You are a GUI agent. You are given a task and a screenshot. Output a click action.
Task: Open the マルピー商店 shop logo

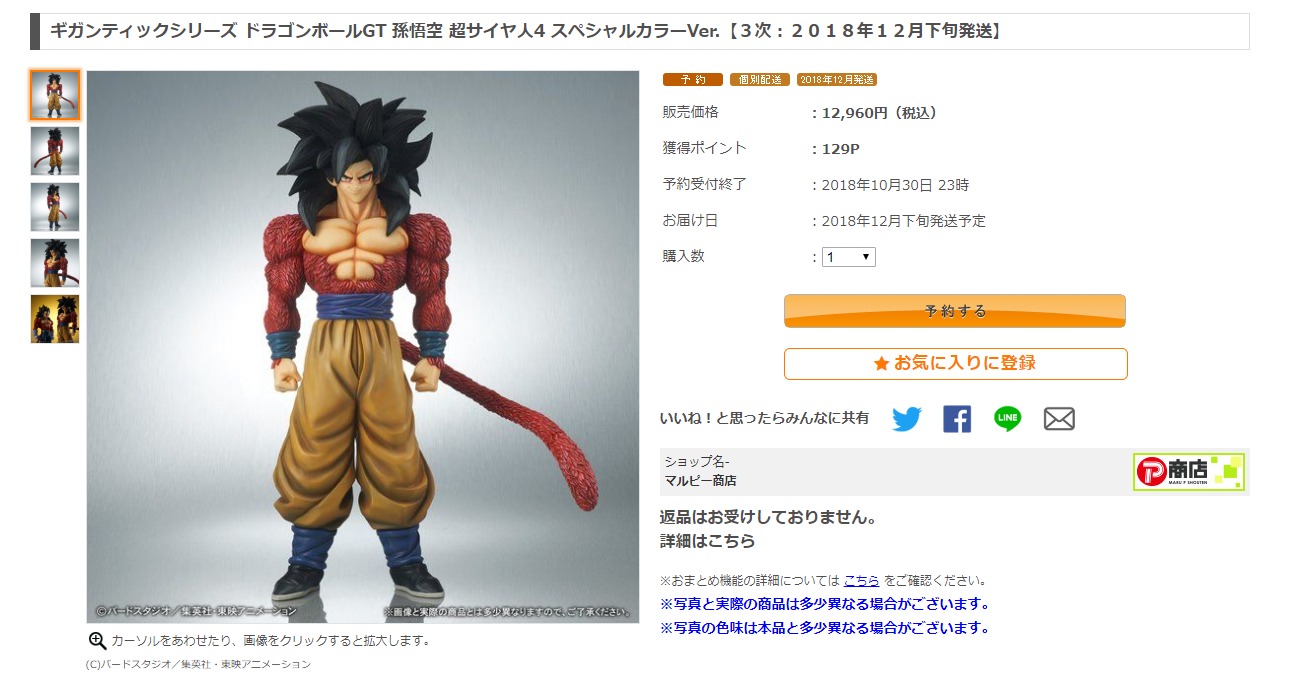1189,472
